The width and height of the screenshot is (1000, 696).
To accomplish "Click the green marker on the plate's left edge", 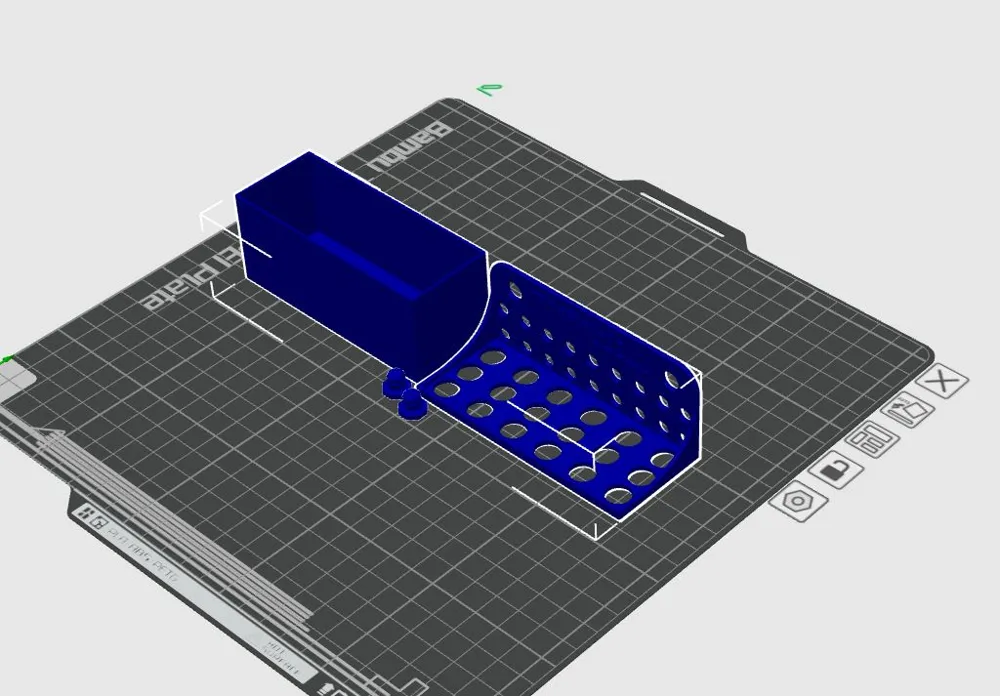I will [6, 358].
